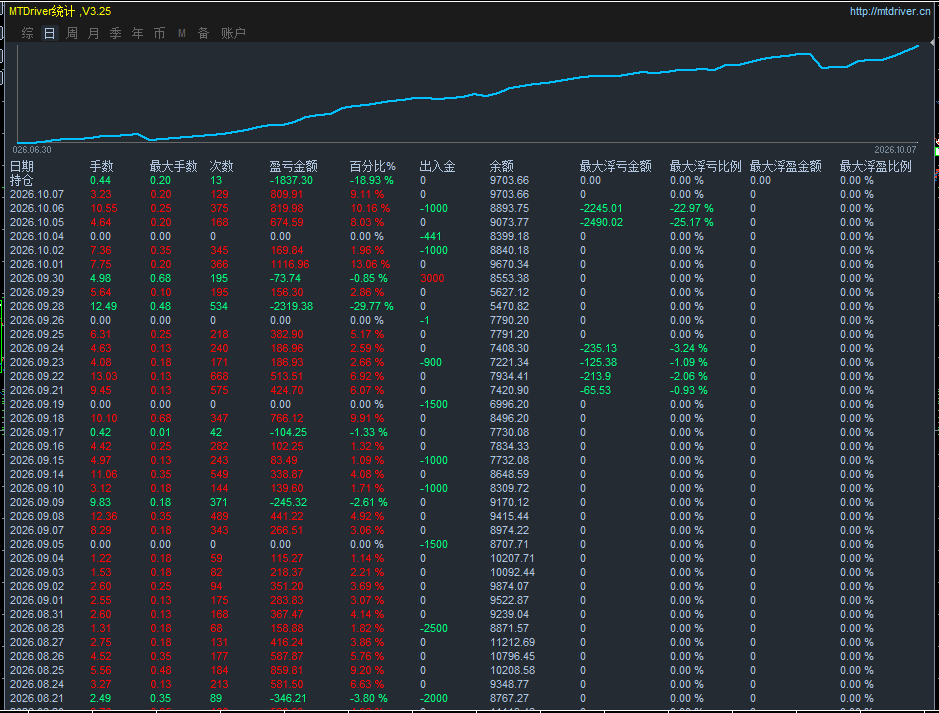This screenshot has height=713, width=939.
Task: Select the 2026.10.06 date row
Action: tap(37, 208)
